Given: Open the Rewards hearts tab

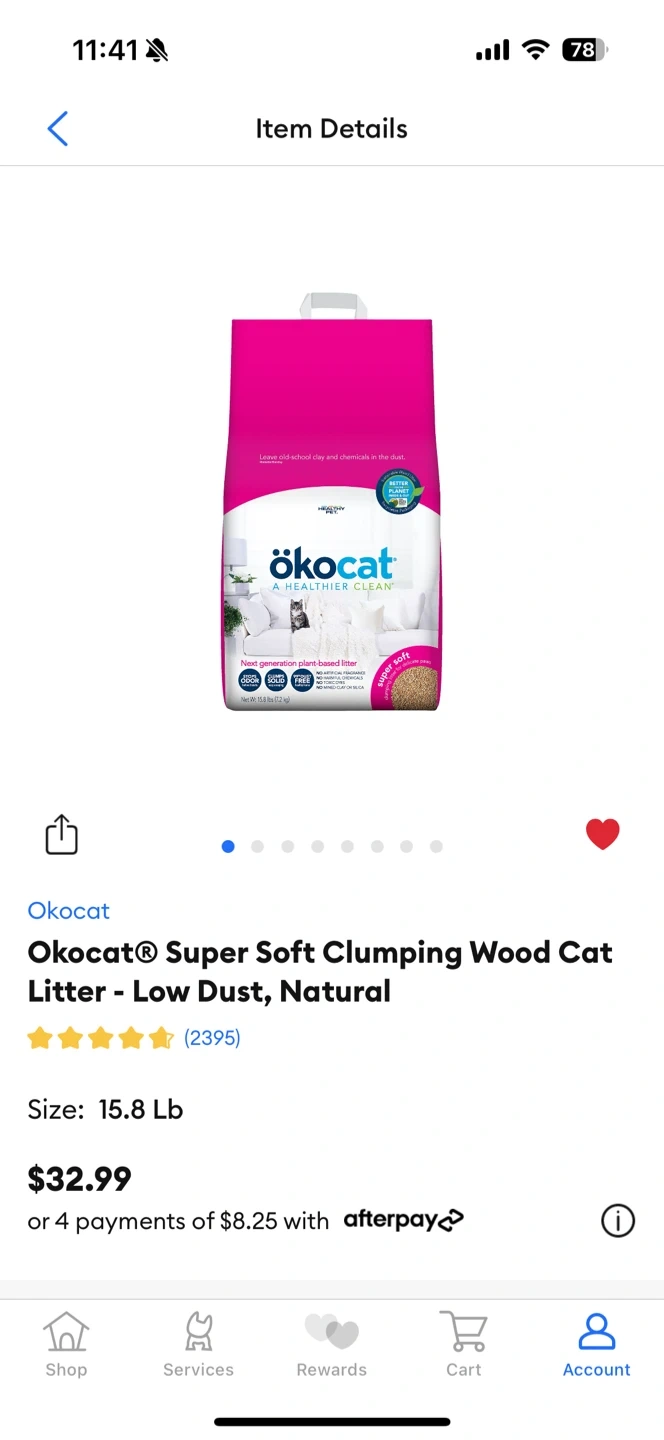Looking at the screenshot, I should click(x=332, y=1345).
